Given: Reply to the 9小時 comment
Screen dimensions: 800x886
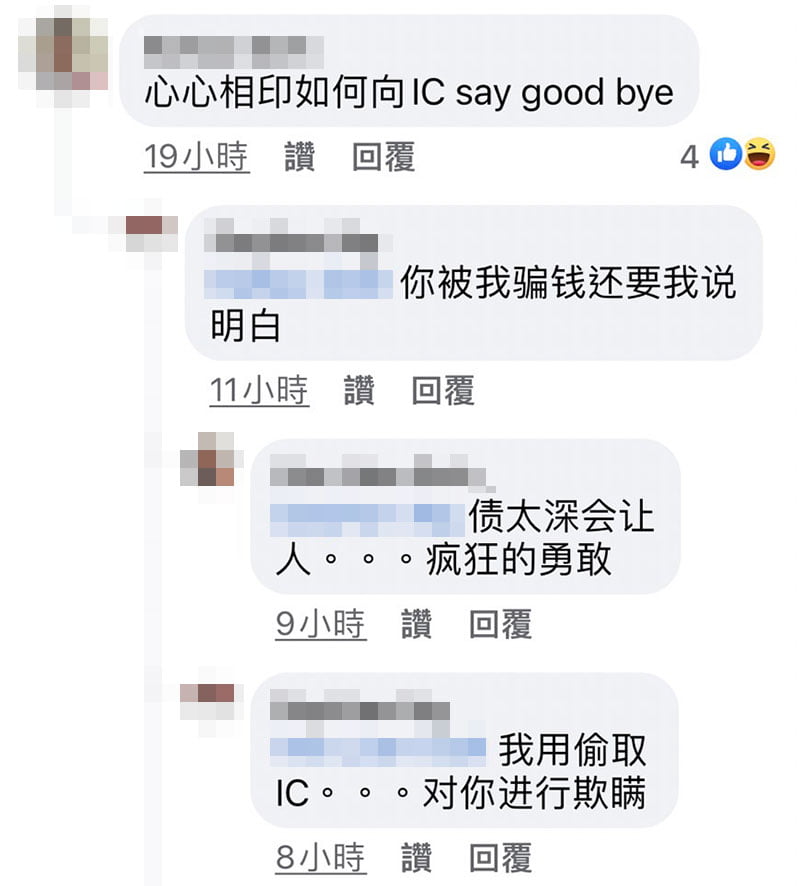Looking at the screenshot, I should [501, 624].
